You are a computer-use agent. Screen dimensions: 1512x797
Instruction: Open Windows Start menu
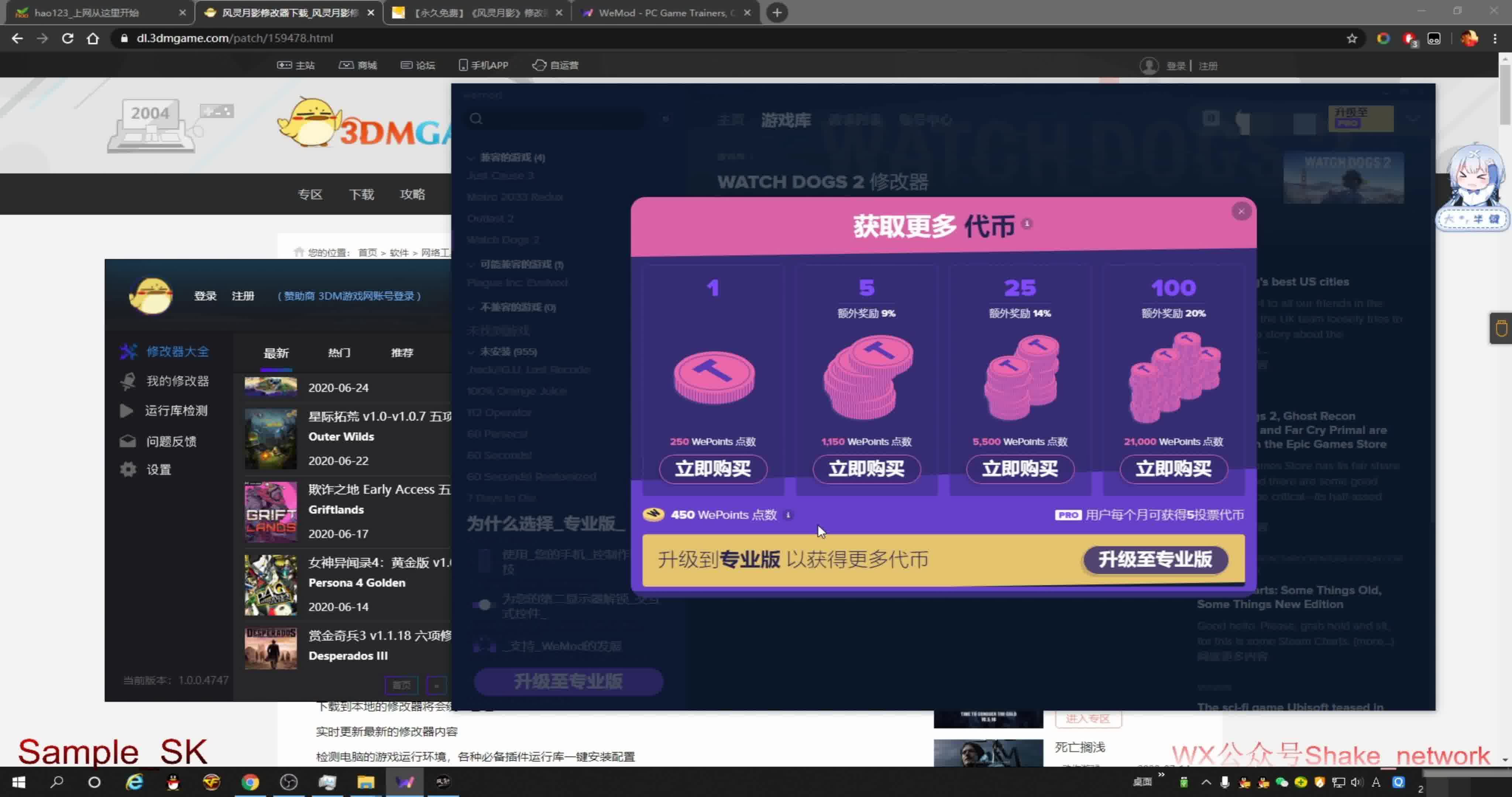coord(19,782)
